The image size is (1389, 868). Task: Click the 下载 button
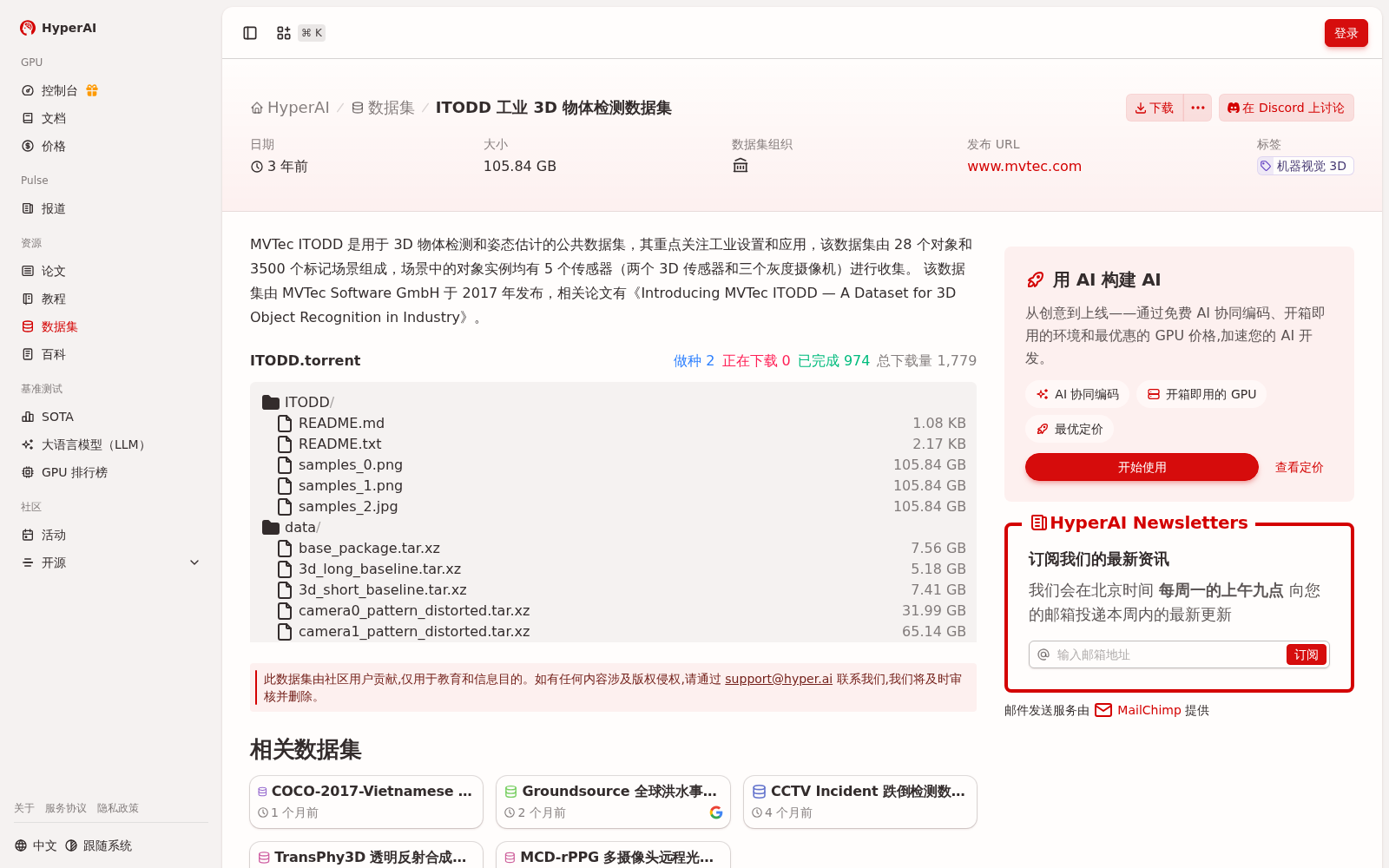click(x=1155, y=108)
